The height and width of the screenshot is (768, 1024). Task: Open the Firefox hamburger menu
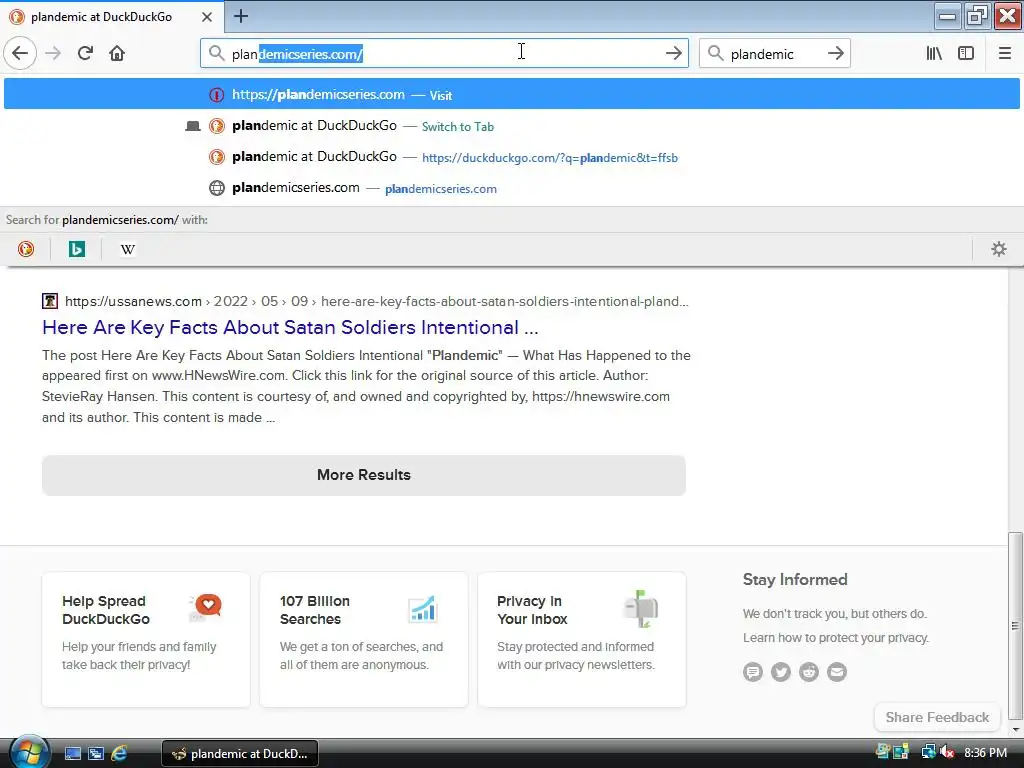click(x=1004, y=53)
